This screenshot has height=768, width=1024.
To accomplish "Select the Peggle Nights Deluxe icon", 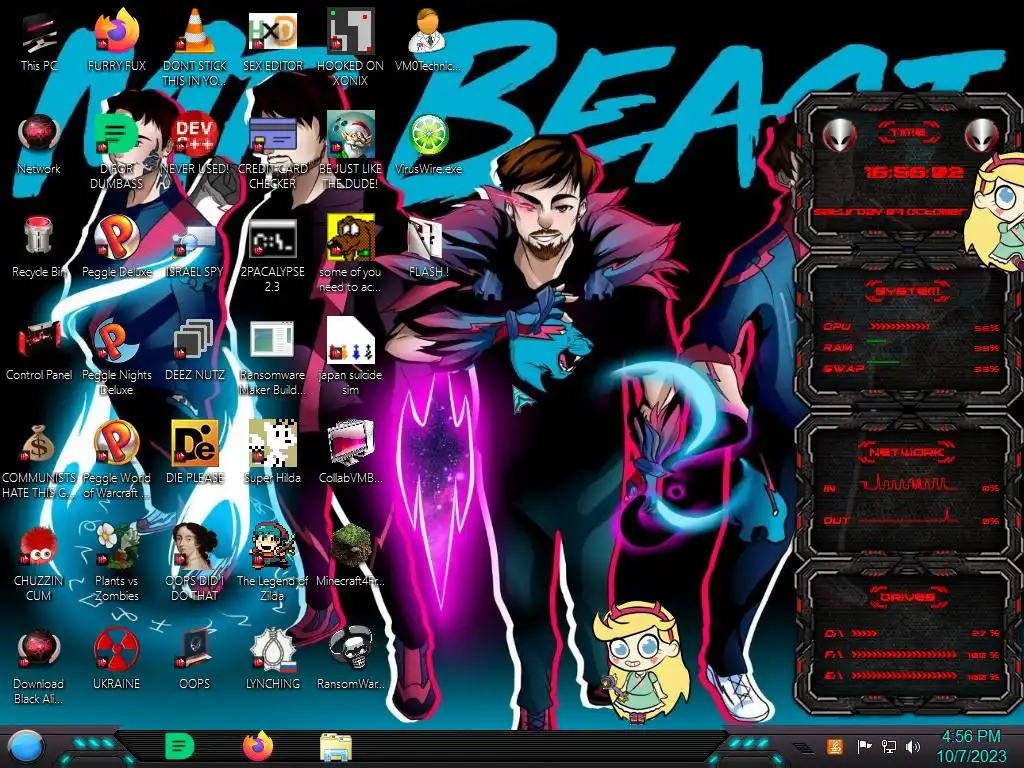I will pyautogui.click(x=116, y=340).
